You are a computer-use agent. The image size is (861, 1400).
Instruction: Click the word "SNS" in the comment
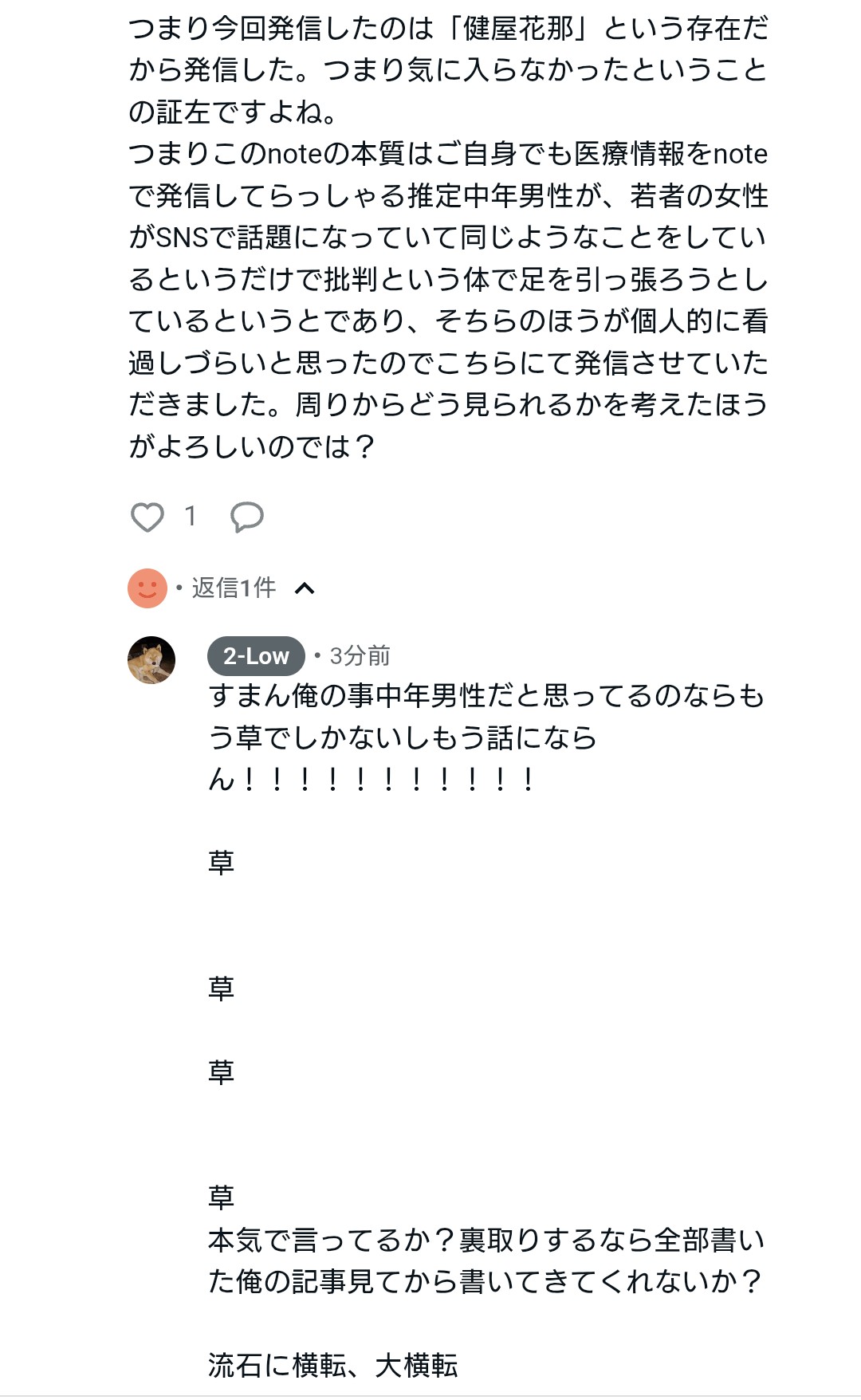click(x=182, y=238)
